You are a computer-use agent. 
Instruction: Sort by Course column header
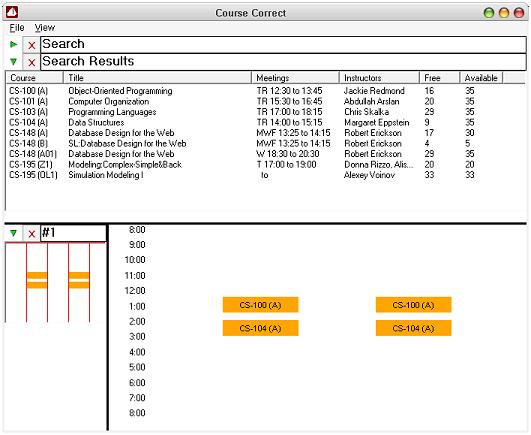pyautogui.click(x=35, y=78)
